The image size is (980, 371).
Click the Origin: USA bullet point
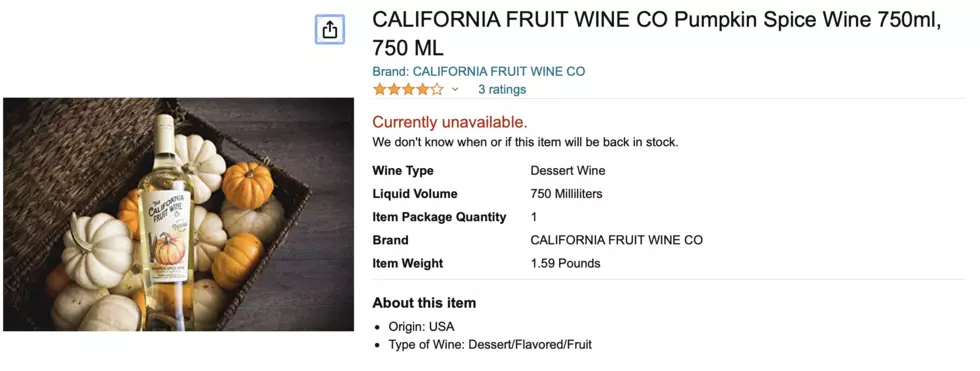[x=421, y=327]
